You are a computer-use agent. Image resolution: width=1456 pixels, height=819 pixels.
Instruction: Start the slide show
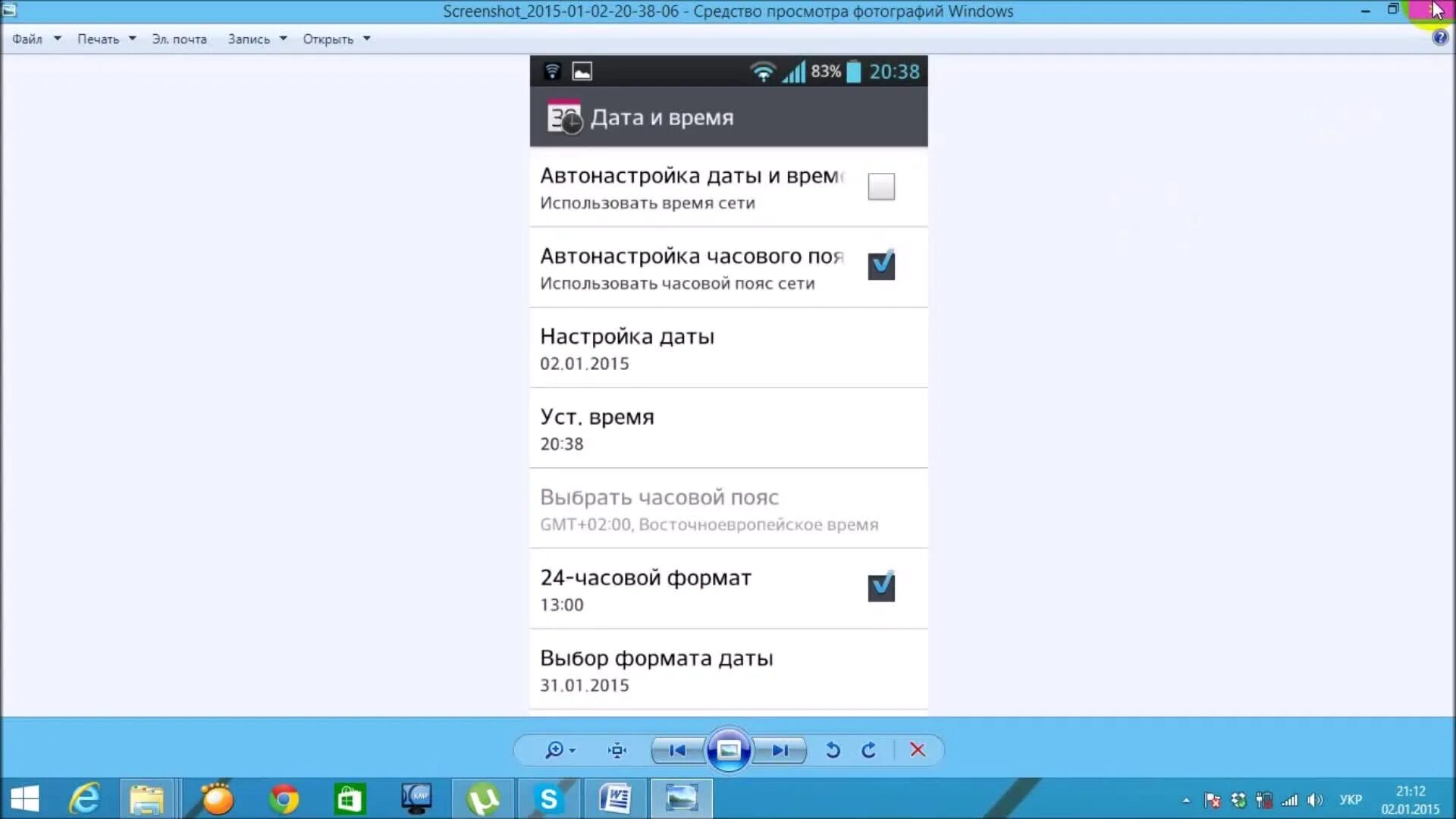coord(728,750)
